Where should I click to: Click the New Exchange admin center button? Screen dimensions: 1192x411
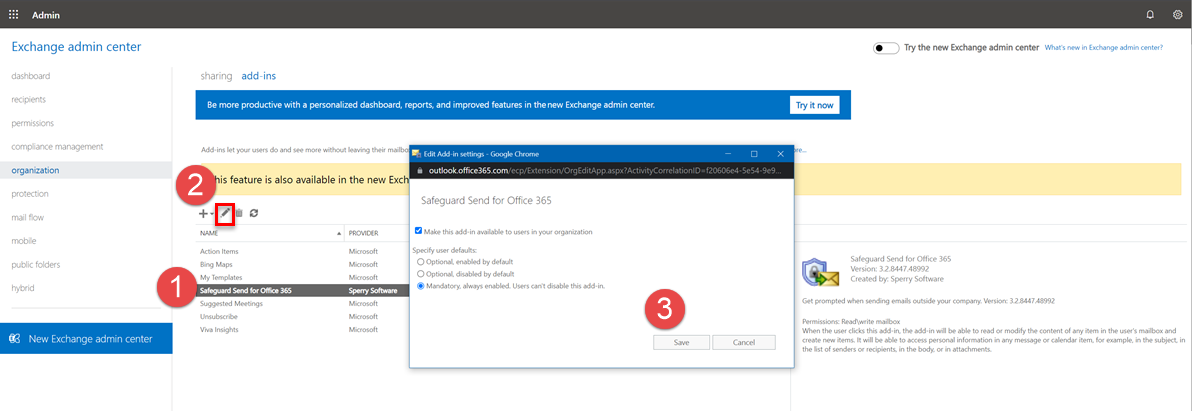tap(86, 339)
